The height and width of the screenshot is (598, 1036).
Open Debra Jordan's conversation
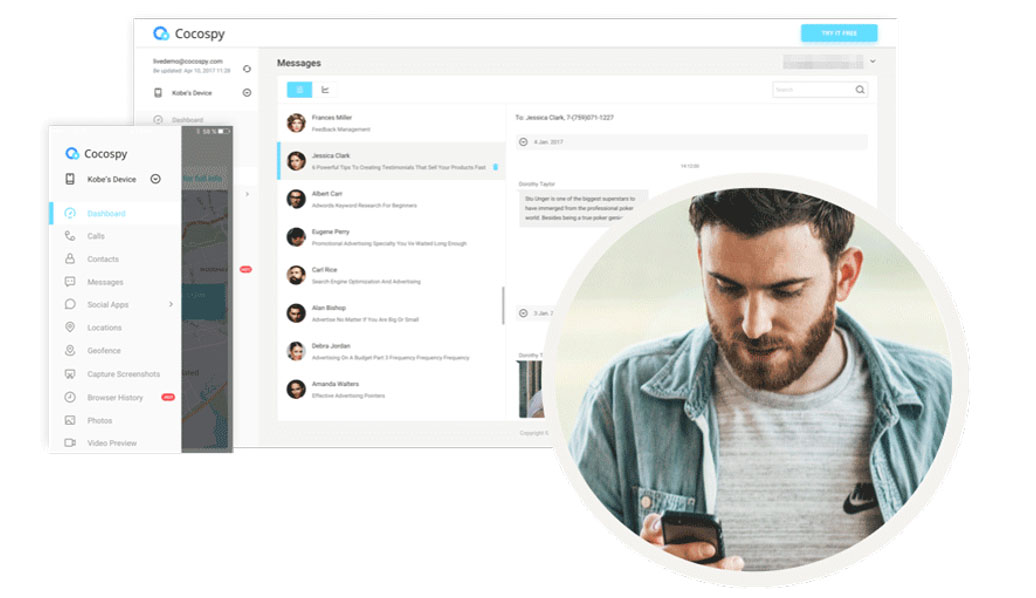[x=392, y=351]
